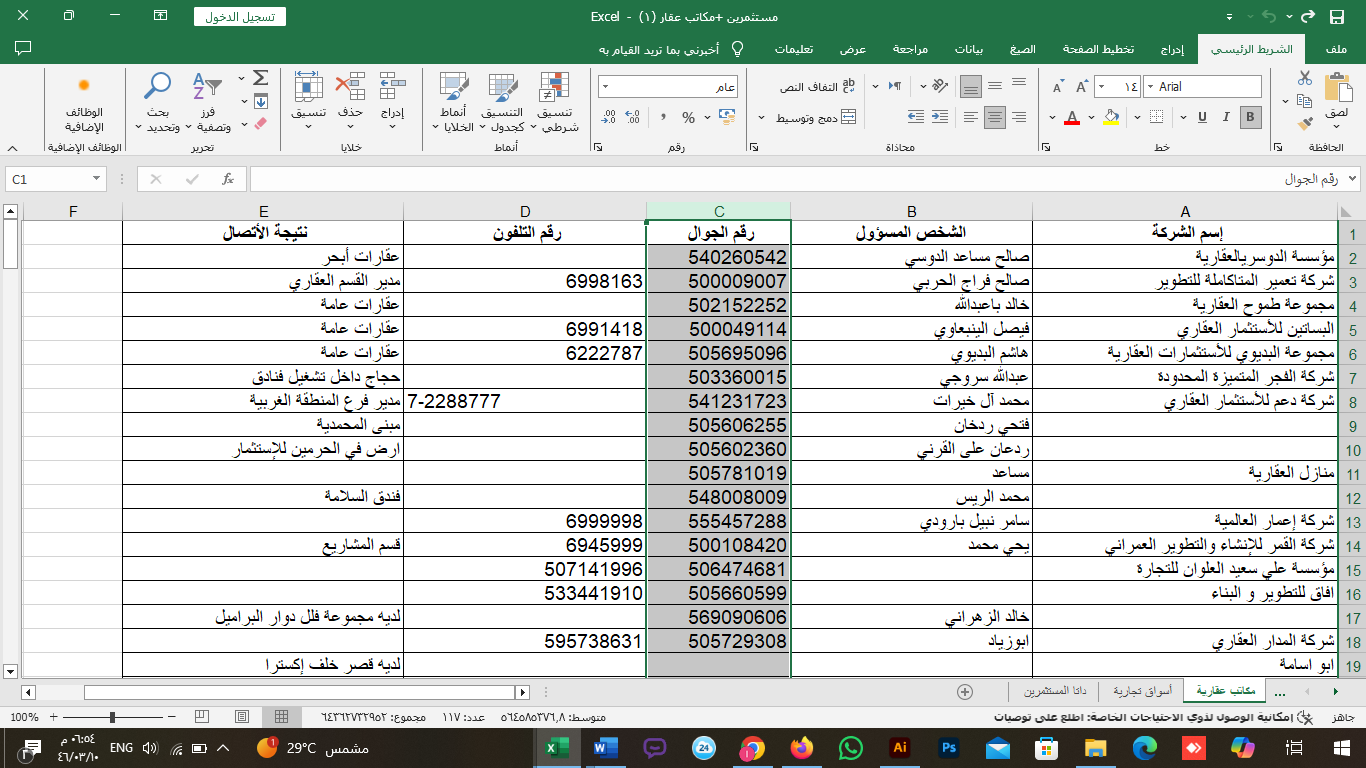Open the Insert (إدراج) ribbon tab
Viewport: 1366px width, 768px height.
(1172, 49)
